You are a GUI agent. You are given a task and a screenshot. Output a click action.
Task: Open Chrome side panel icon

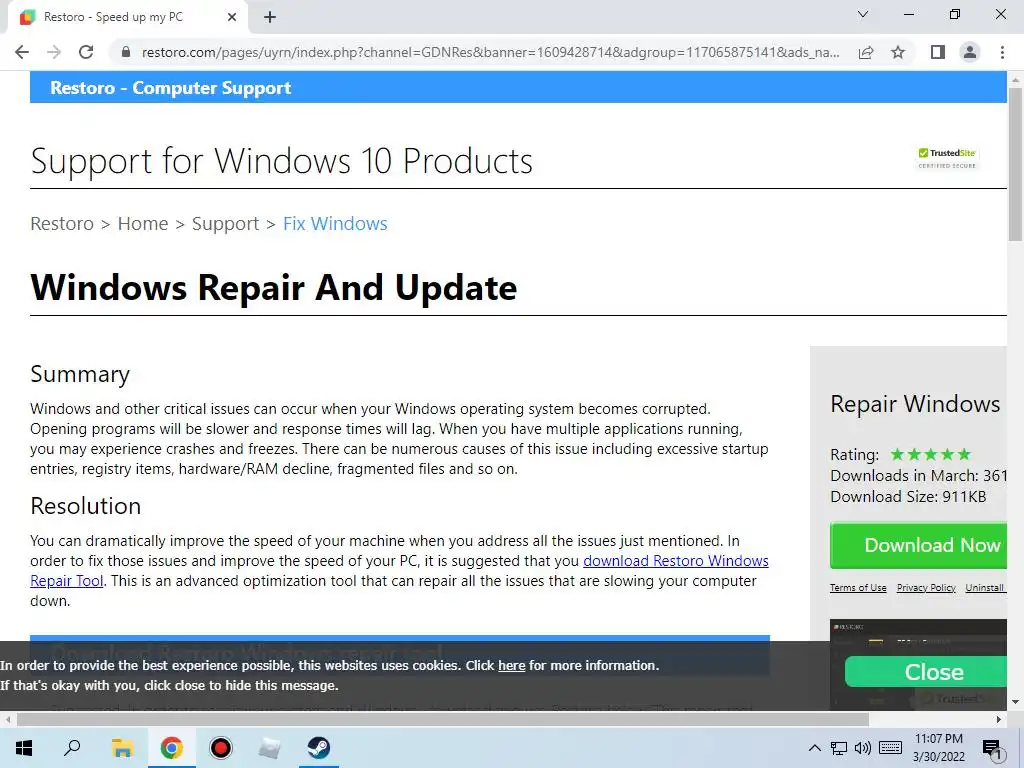click(938, 52)
